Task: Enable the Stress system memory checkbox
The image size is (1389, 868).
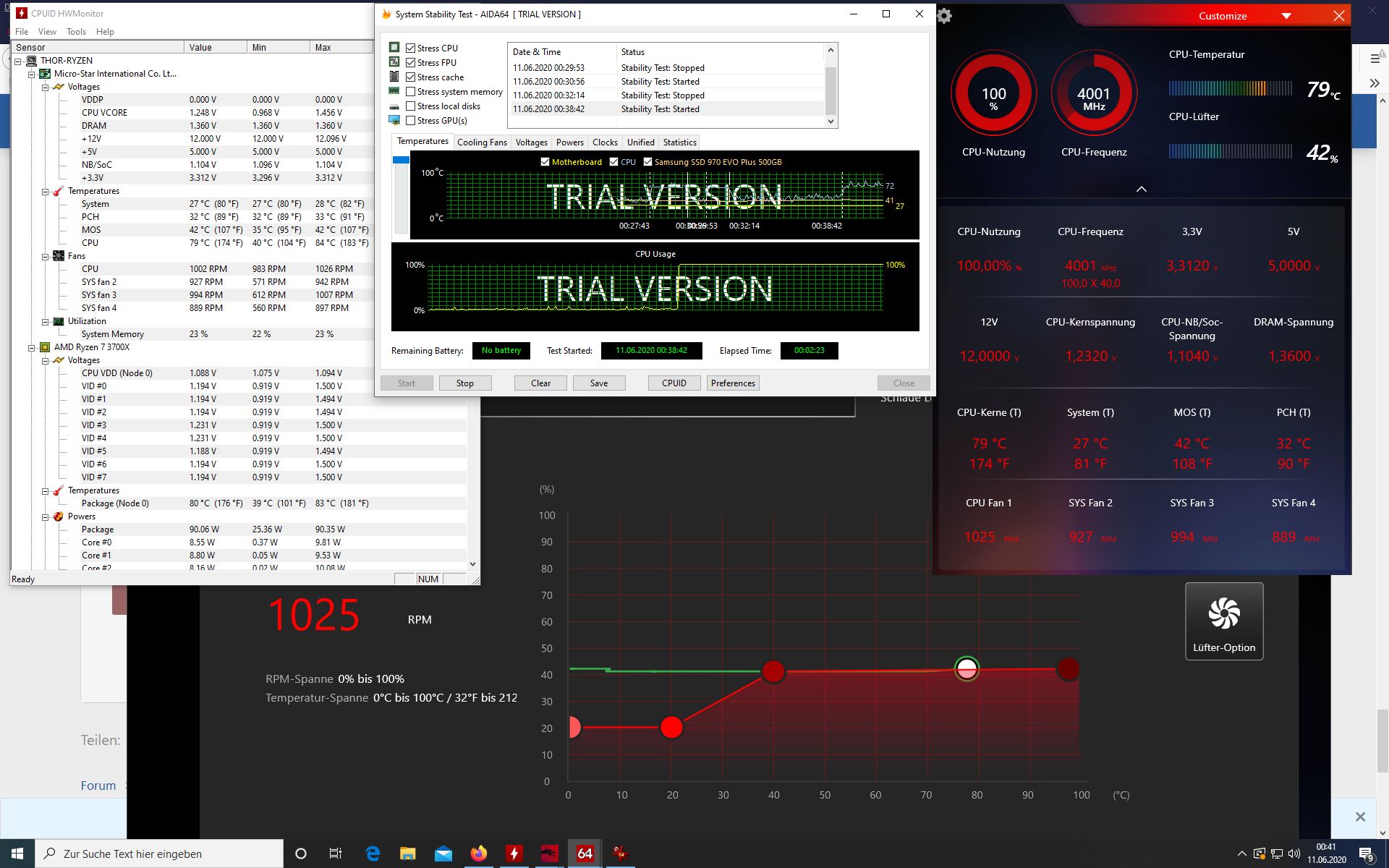Action: coord(411,92)
